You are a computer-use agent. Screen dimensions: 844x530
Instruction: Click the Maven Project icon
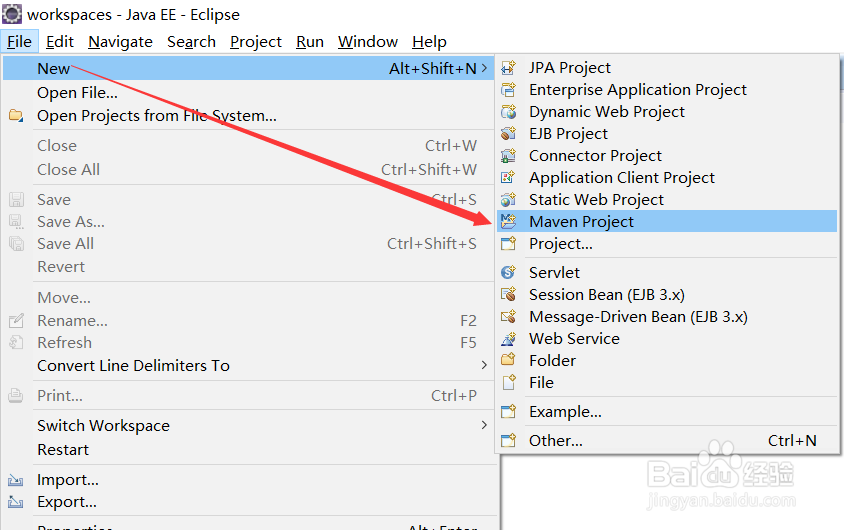pyautogui.click(x=509, y=221)
